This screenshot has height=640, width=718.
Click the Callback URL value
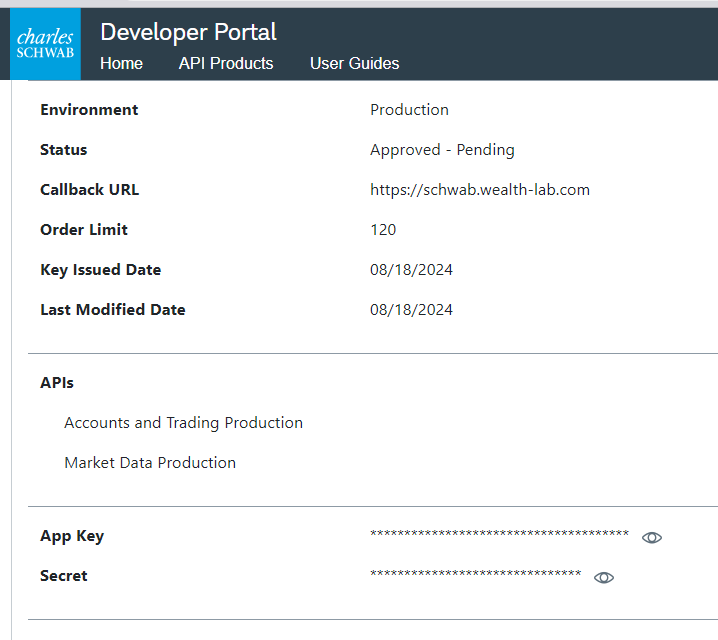tap(479, 189)
